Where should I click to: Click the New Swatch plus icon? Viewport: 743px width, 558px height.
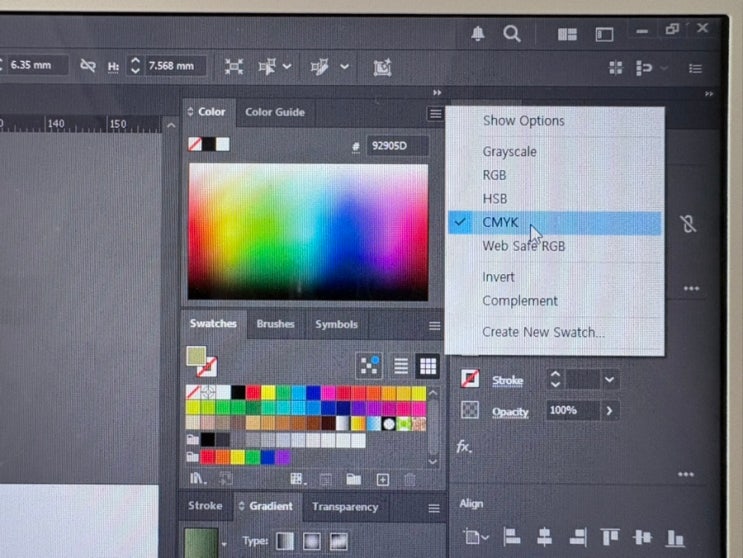point(381,480)
